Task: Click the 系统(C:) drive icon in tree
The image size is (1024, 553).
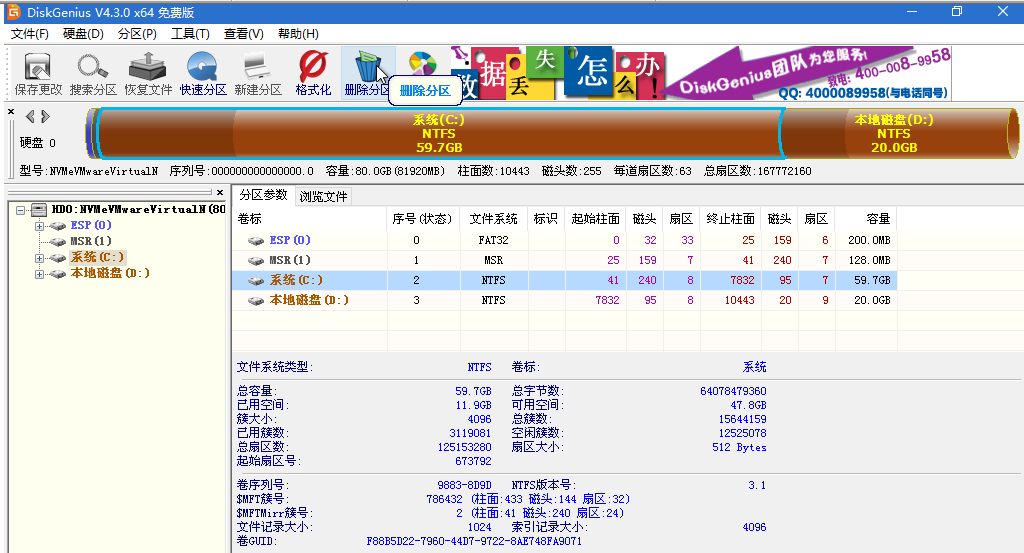Action: (x=58, y=257)
